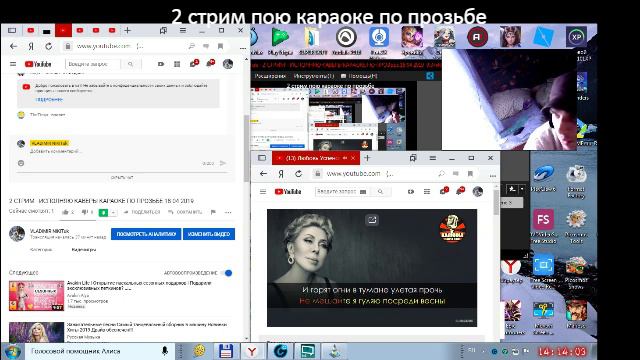
Task: Click ПОСМОТРЕТЬ АНАЛИТИКУ button
Action: tap(146, 234)
